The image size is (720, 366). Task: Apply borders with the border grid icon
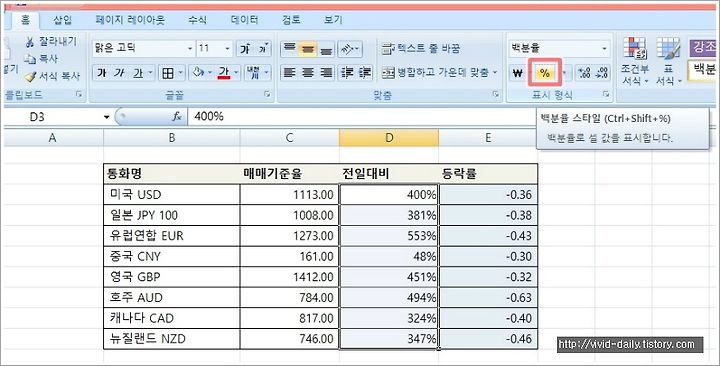[x=168, y=73]
